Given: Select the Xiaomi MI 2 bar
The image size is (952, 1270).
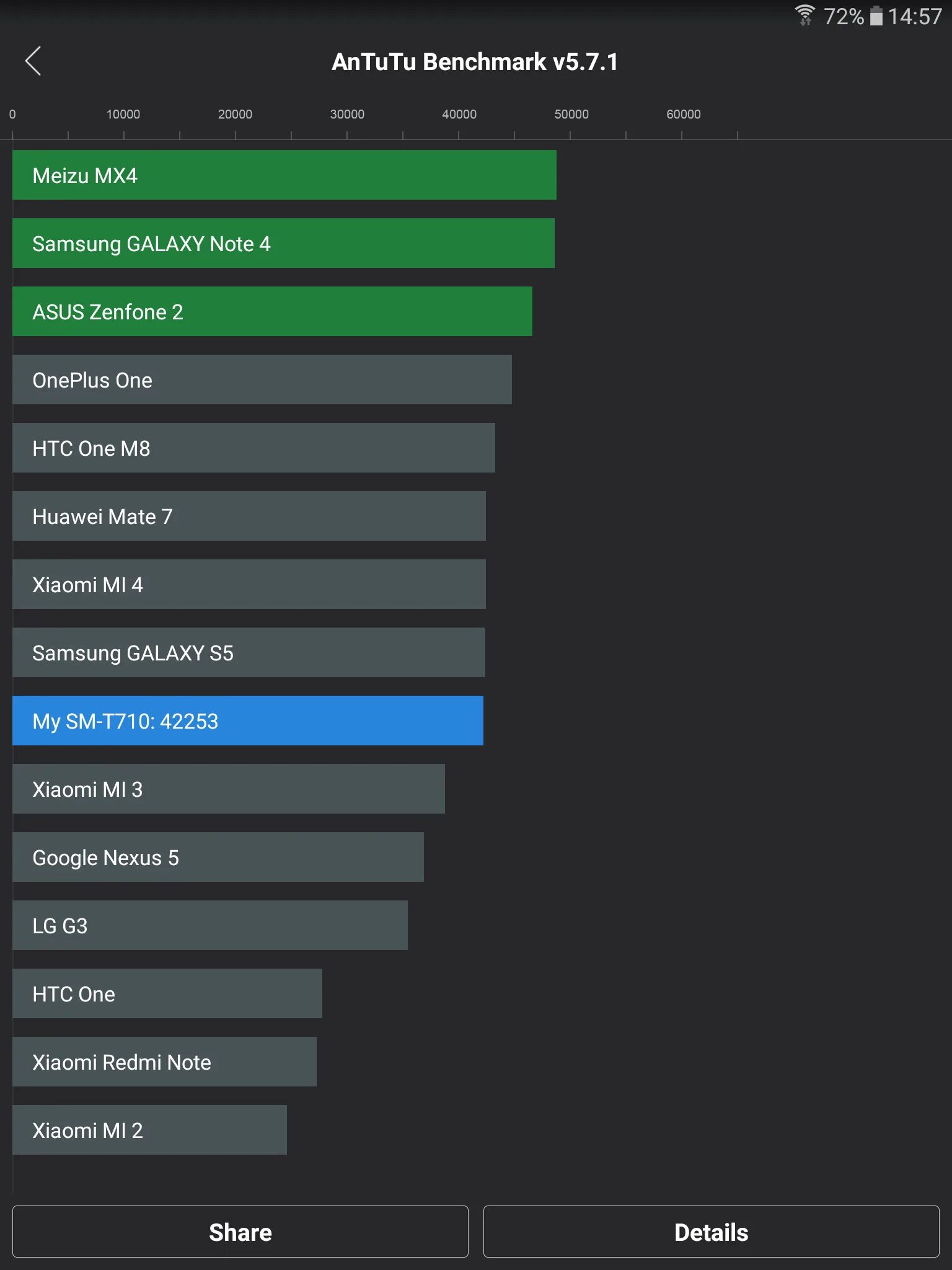Looking at the screenshot, I should coord(149,1130).
